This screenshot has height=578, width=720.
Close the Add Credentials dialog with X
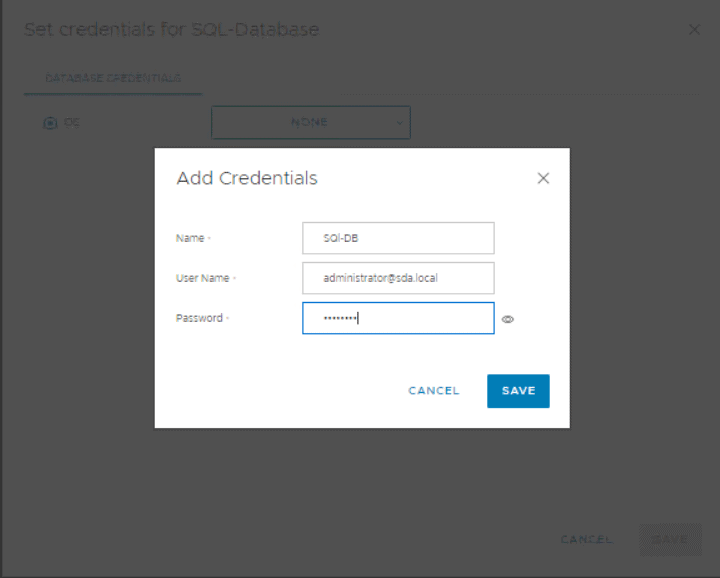point(543,178)
